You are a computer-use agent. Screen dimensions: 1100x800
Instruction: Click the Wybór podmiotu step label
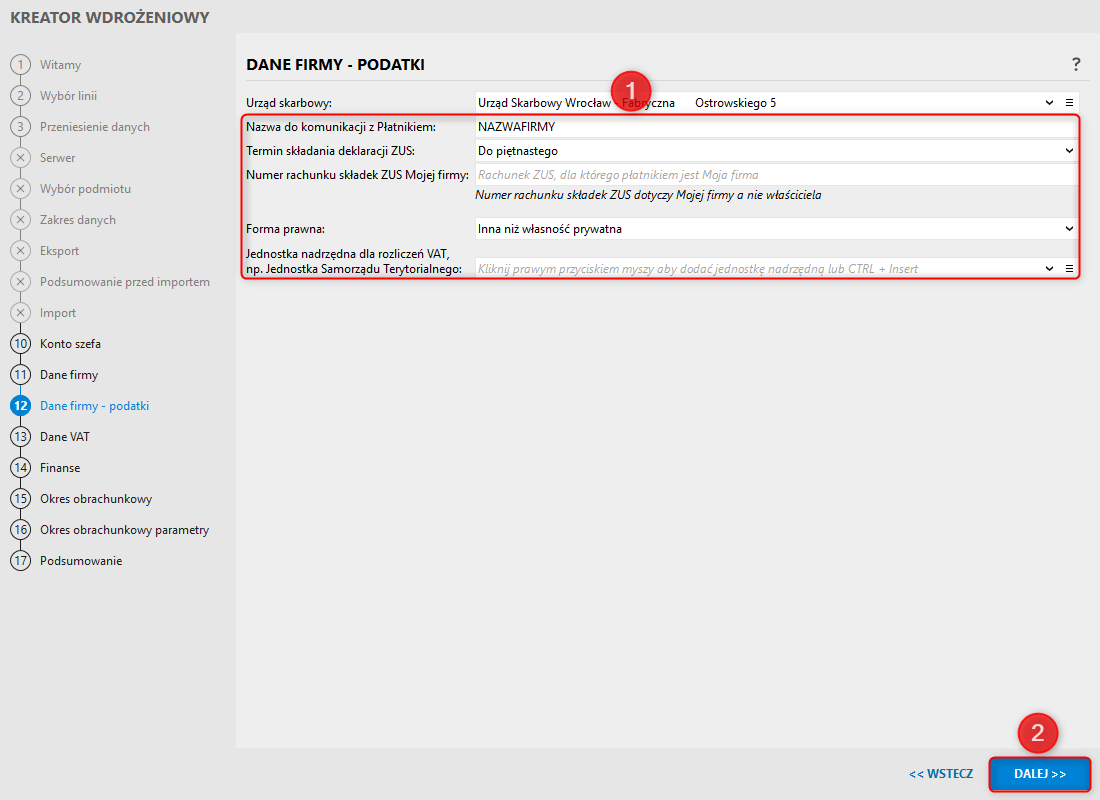tap(85, 189)
